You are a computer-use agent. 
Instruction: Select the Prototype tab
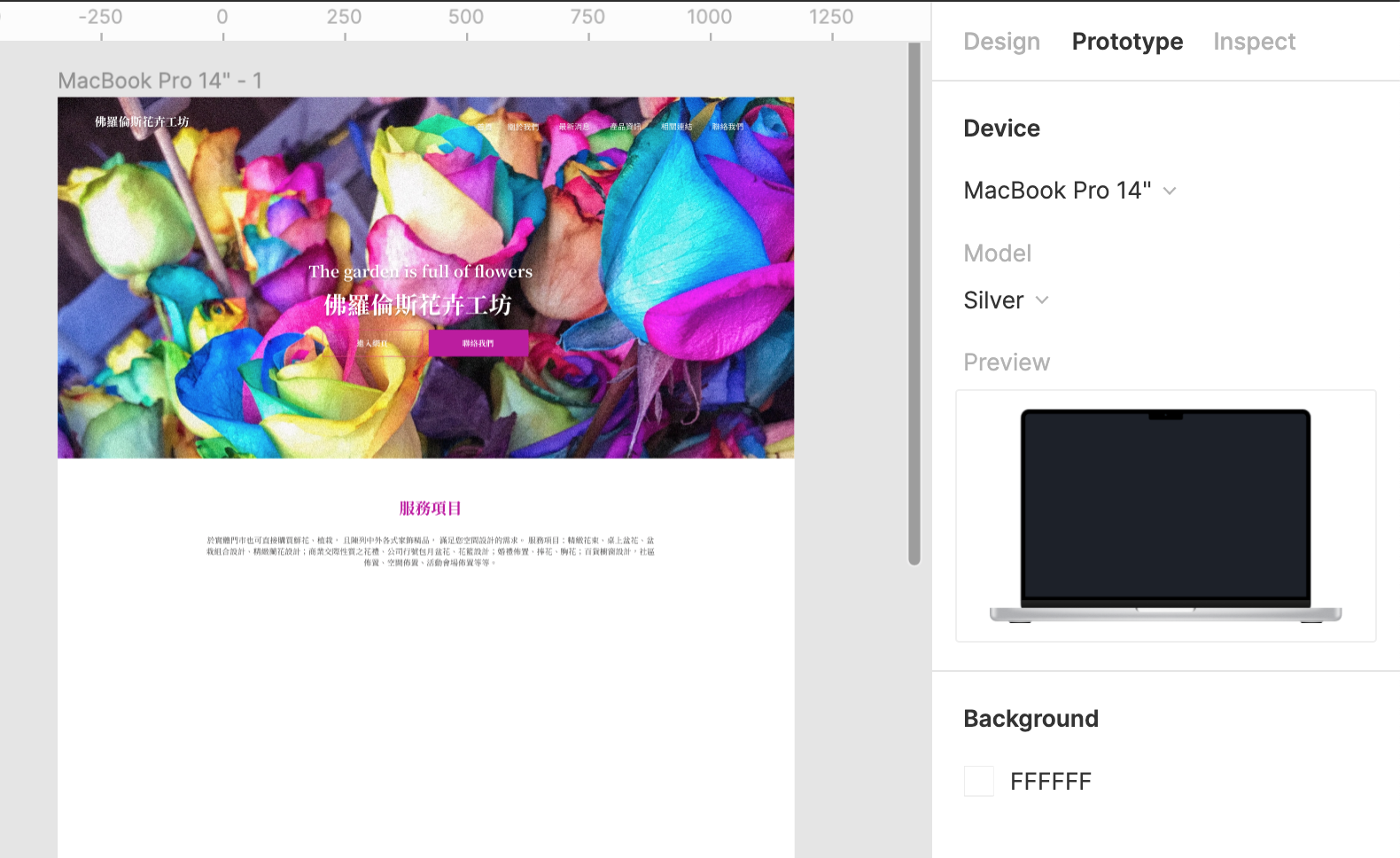pos(1127,42)
